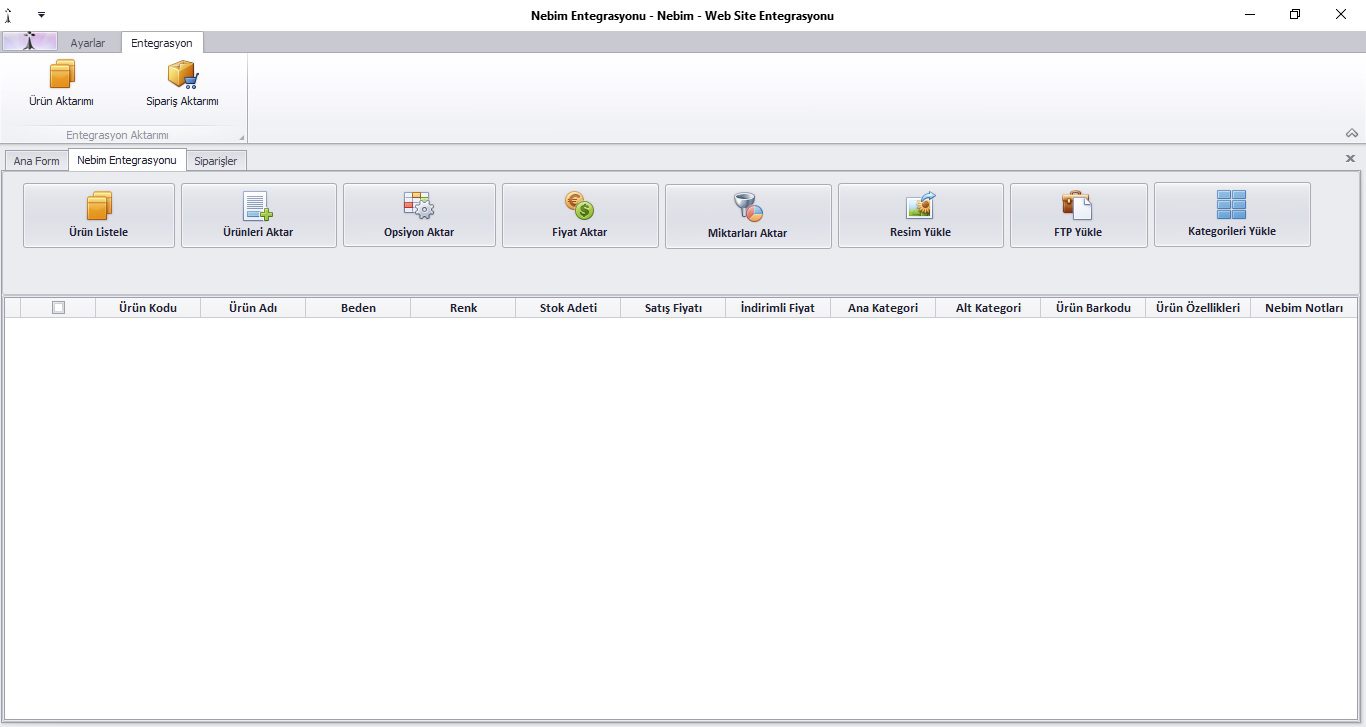
Task: Open the Ürün Aktarımı ribbon command
Action: pos(62,84)
